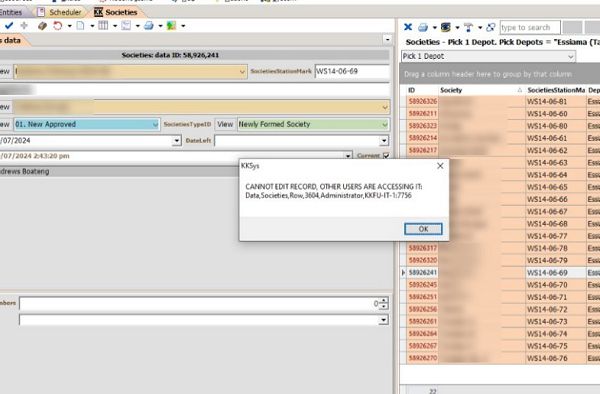Select the Societies tab
This screenshot has width=600, height=394.
tap(116, 12)
